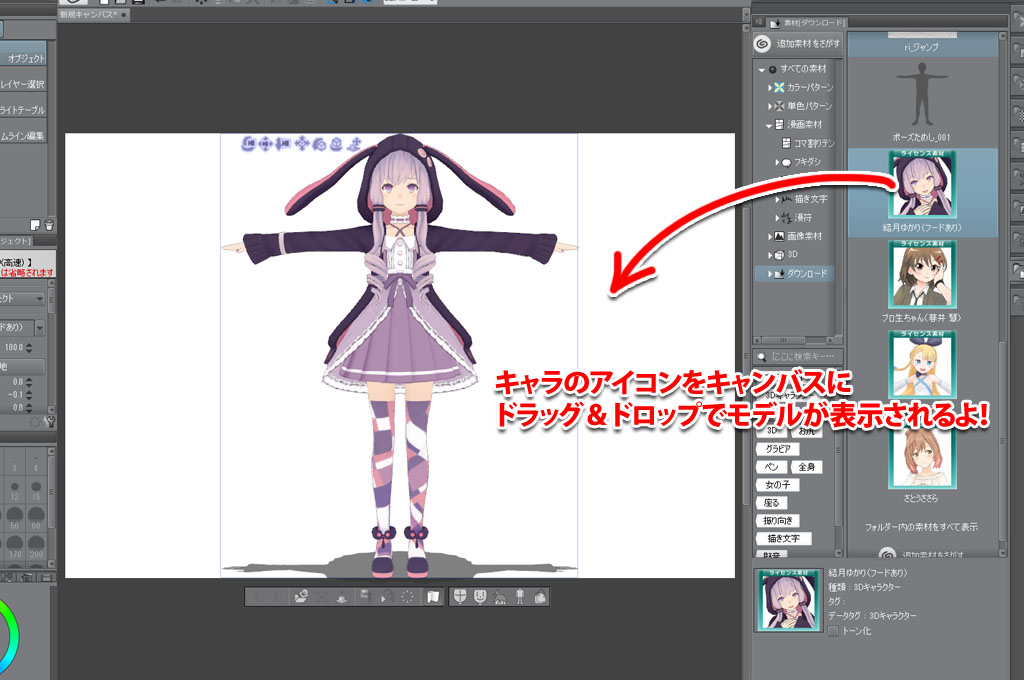Click the search additional materials swirl icon
Viewport: 1024px width, 680px height.
point(762,44)
